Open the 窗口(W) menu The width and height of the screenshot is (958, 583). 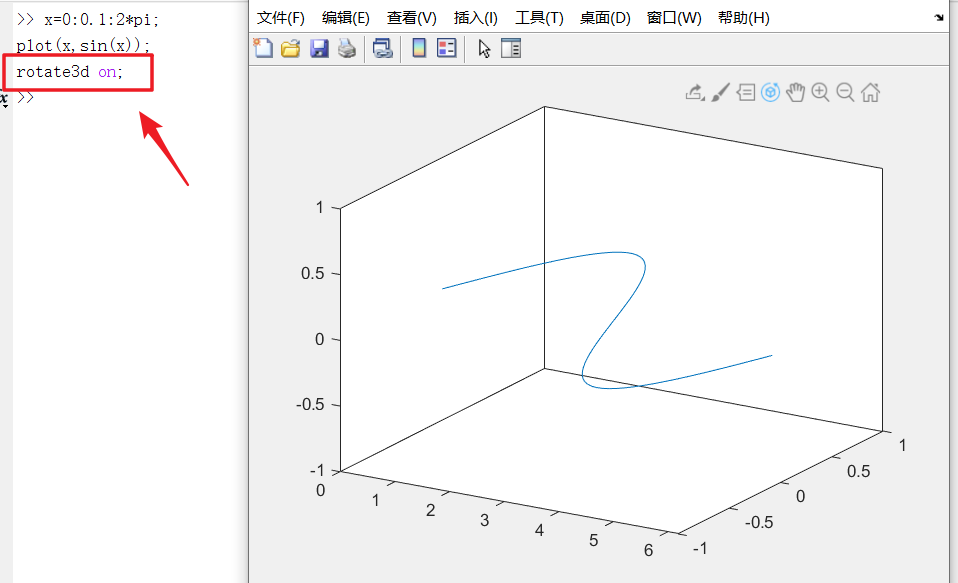click(673, 17)
